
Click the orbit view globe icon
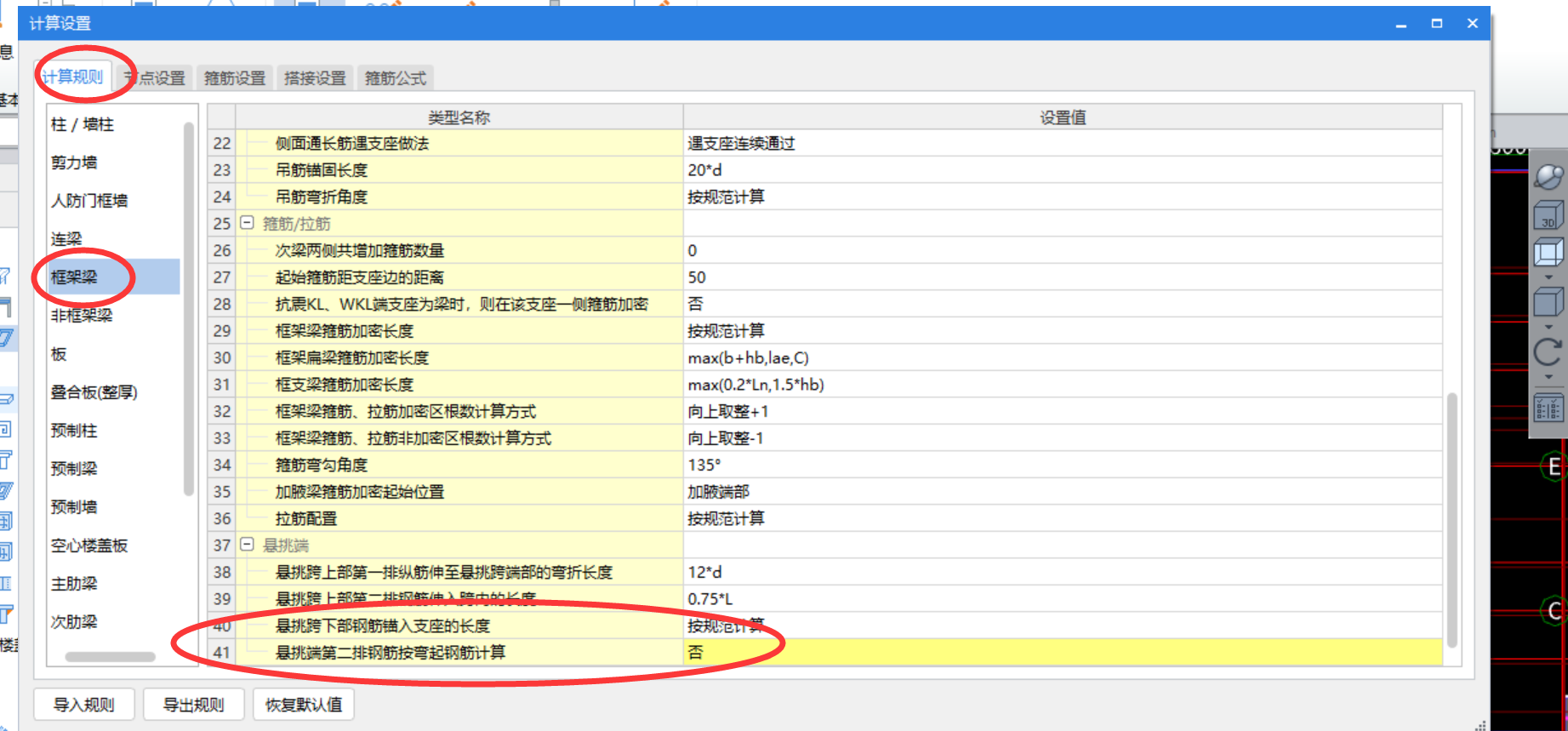(x=1548, y=176)
